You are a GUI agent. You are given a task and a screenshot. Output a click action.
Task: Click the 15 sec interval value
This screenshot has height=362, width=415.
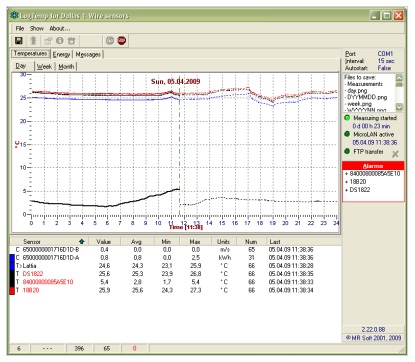click(x=386, y=61)
